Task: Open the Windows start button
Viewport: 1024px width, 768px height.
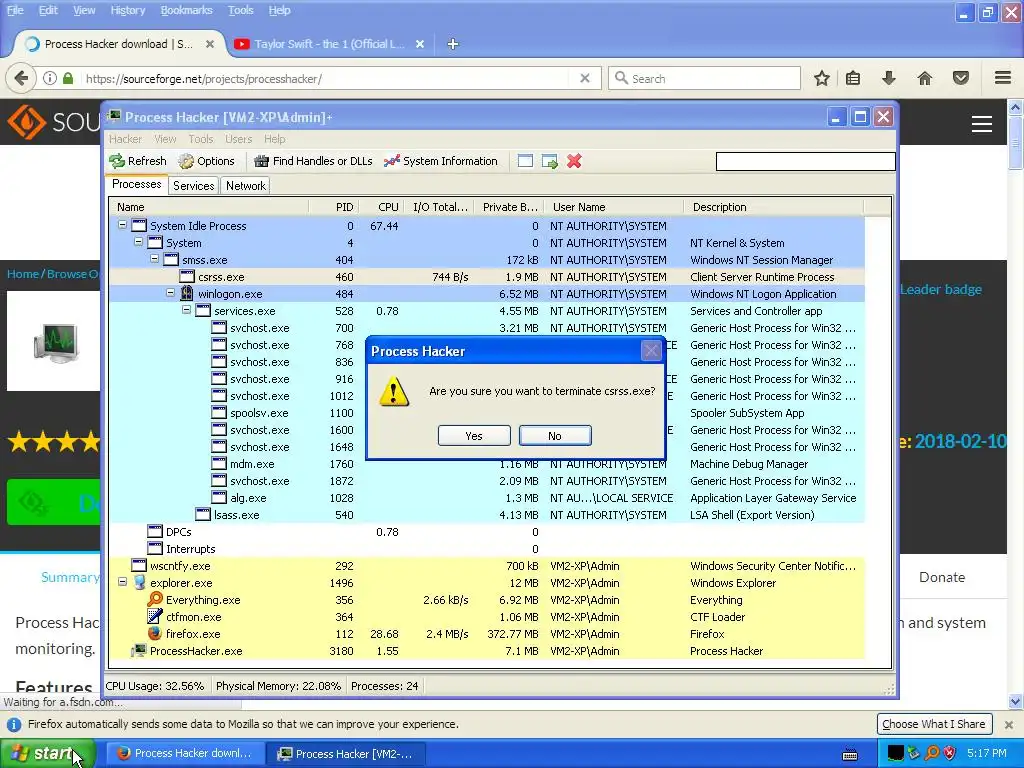Action: tap(48, 753)
